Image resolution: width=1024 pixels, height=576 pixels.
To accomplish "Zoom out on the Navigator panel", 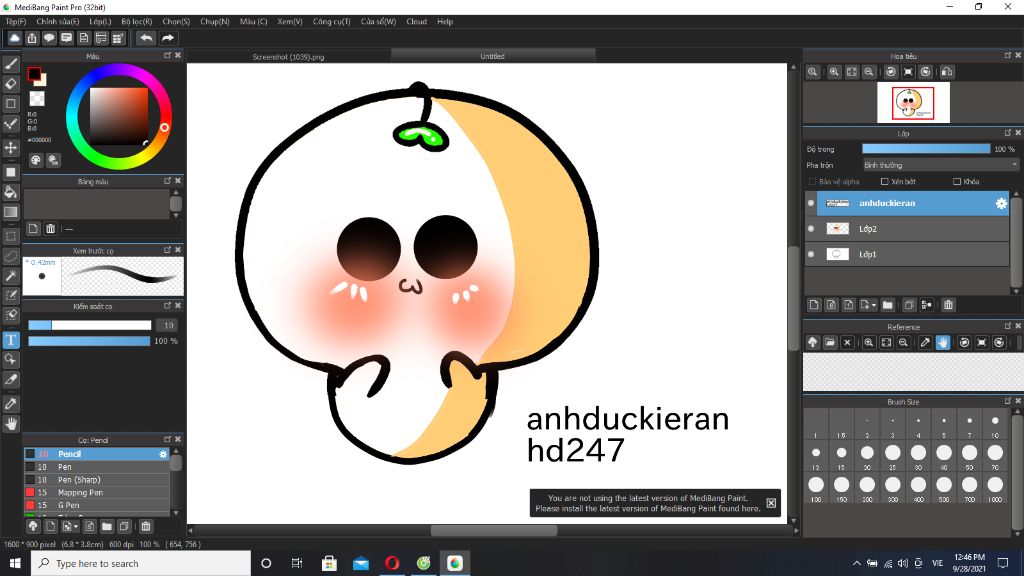I will coord(869,72).
